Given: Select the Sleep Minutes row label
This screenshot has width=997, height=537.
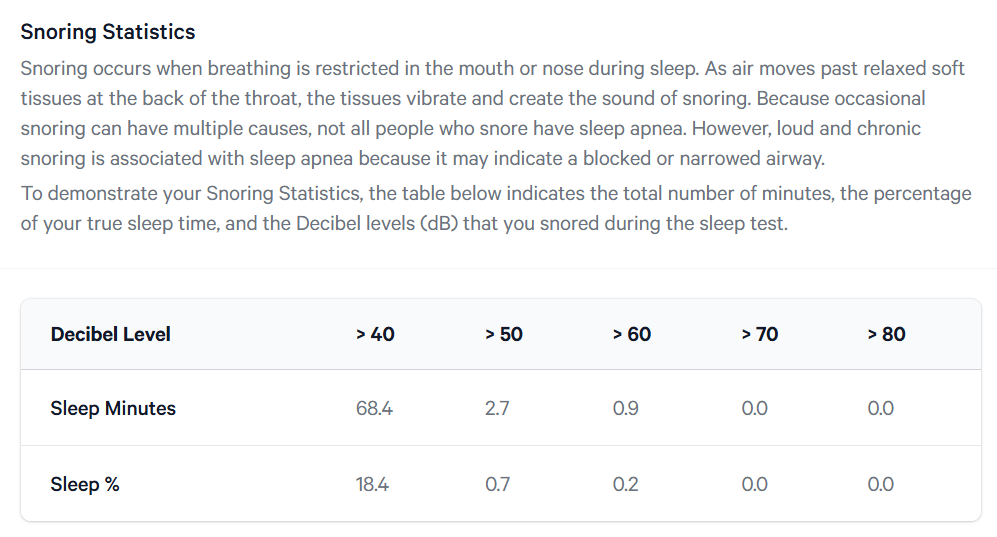Looking at the screenshot, I should click(113, 408).
